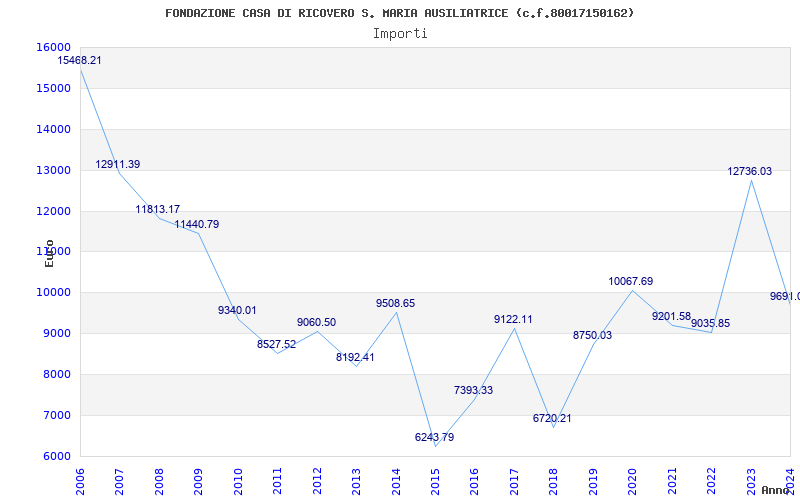Viewport: 800px width, 500px height.
Task: Click the 12911.39 data label
Action: pos(118,164)
